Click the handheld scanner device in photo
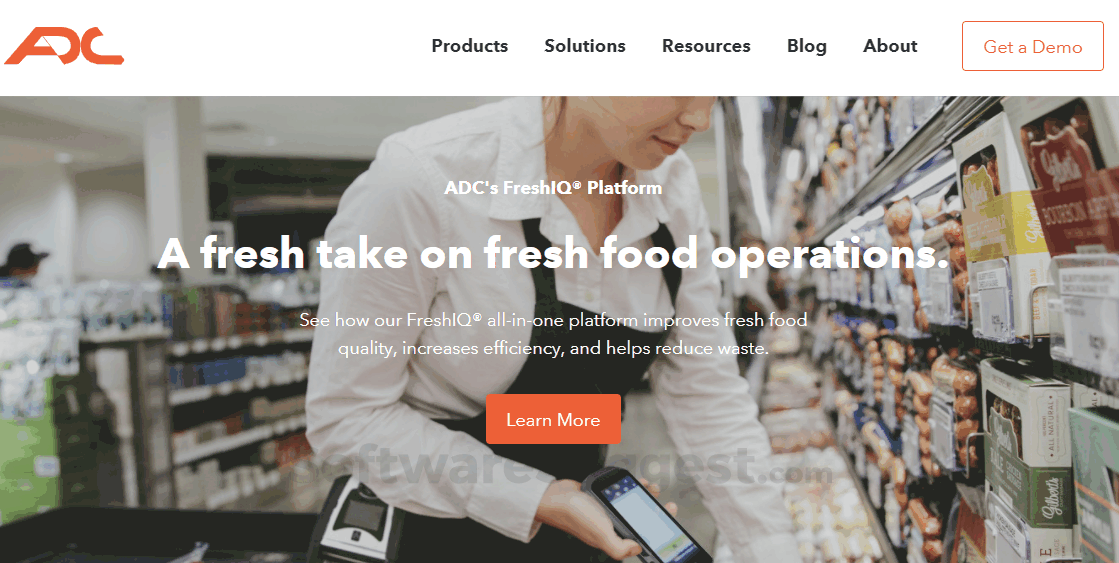The height and width of the screenshot is (563, 1119). click(x=646, y=515)
